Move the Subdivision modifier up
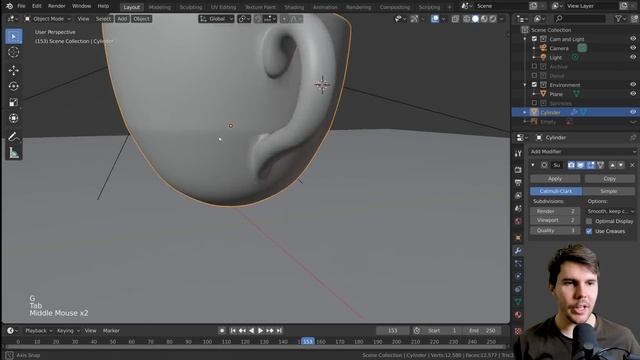 click(x=612, y=165)
